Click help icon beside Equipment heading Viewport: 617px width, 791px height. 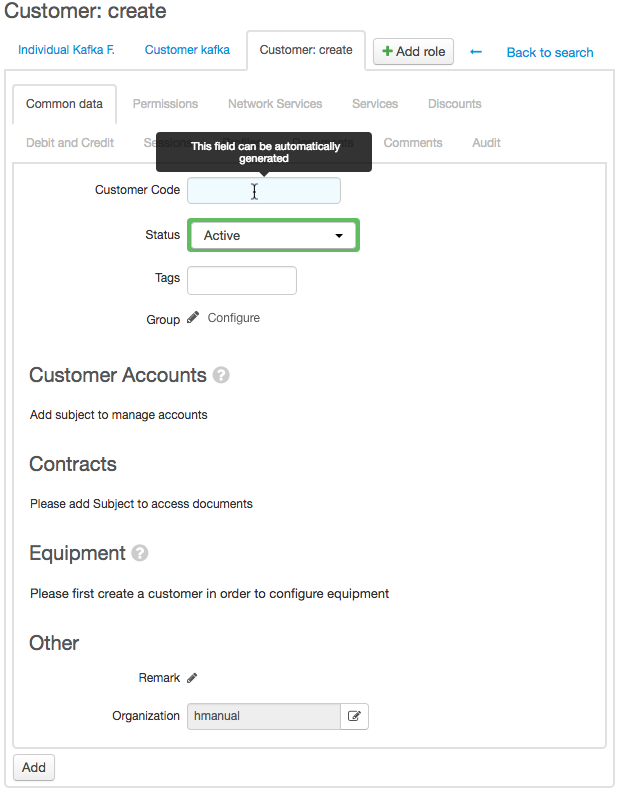click(x=140, y=553)
